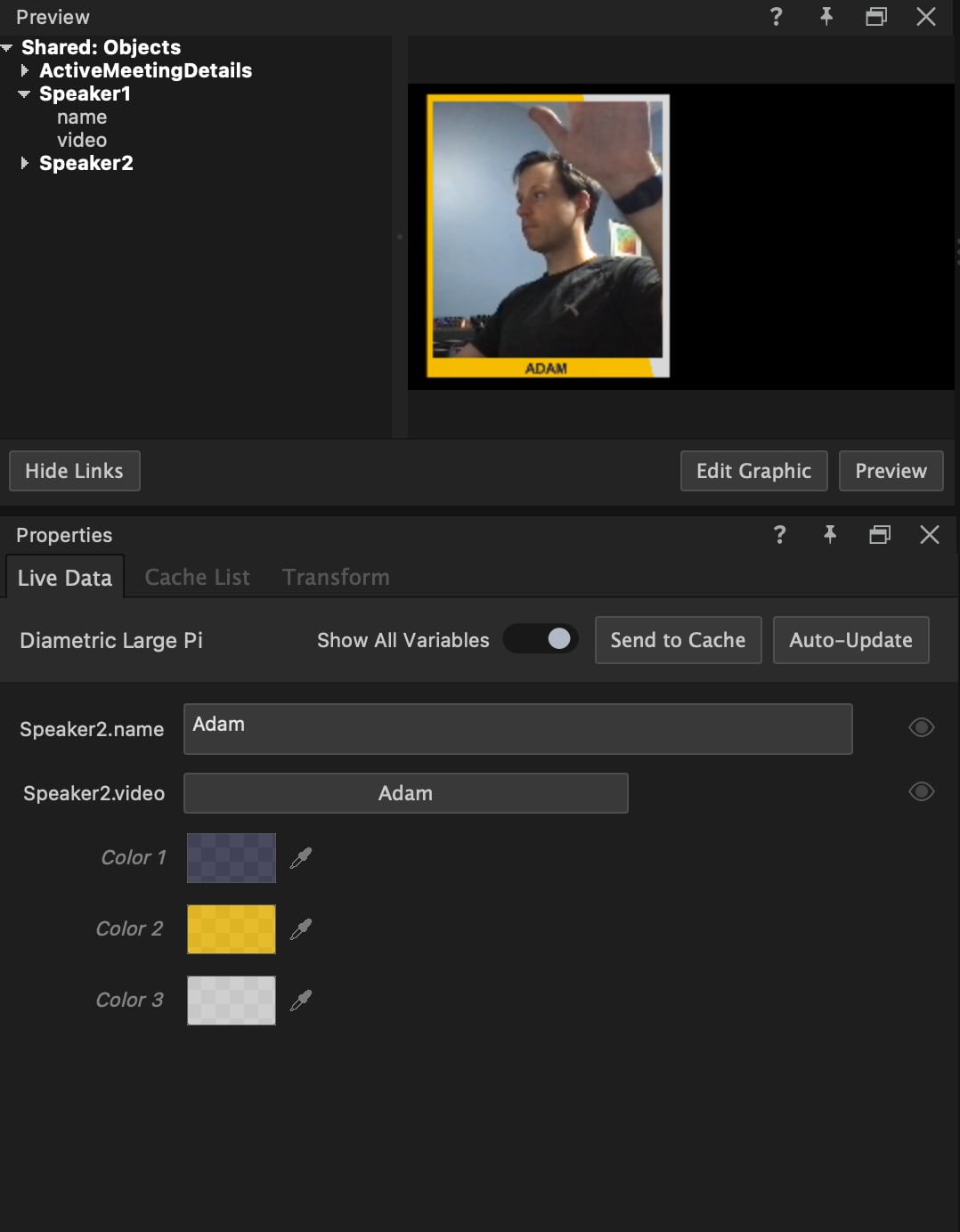Click the Speaker2.name text field
960x1232 pixels.
518,729
